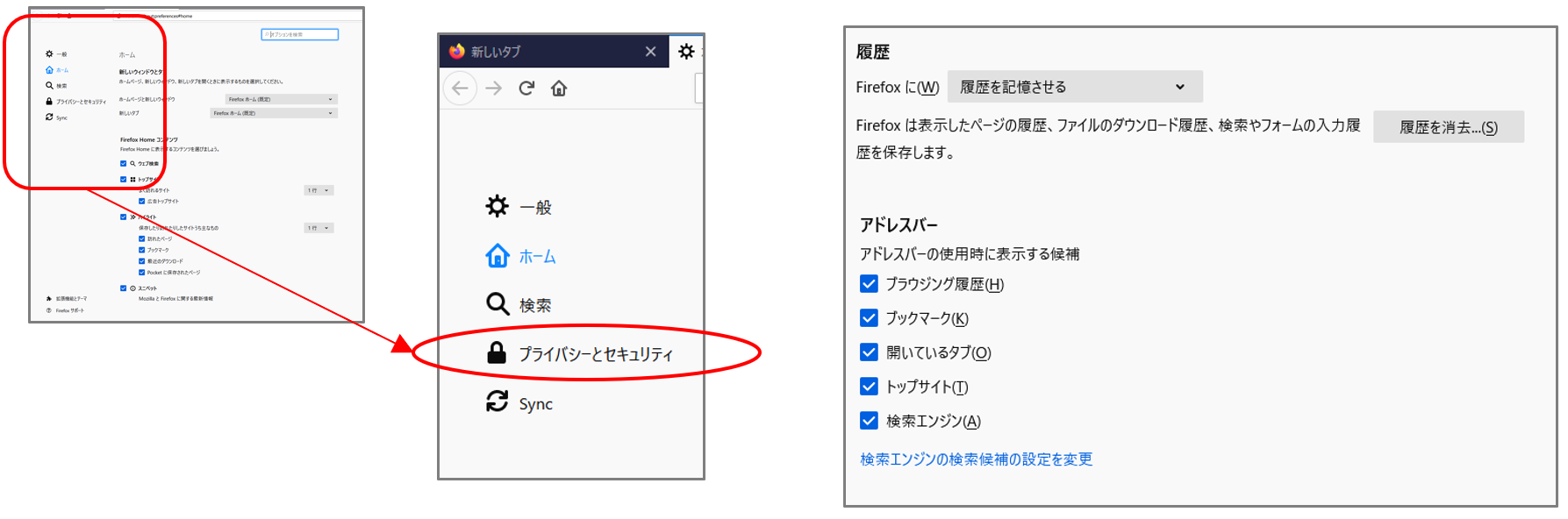Click the アドレスバー section heading
The width and height of the screenshot is (1568, 519).
point(899,224)
